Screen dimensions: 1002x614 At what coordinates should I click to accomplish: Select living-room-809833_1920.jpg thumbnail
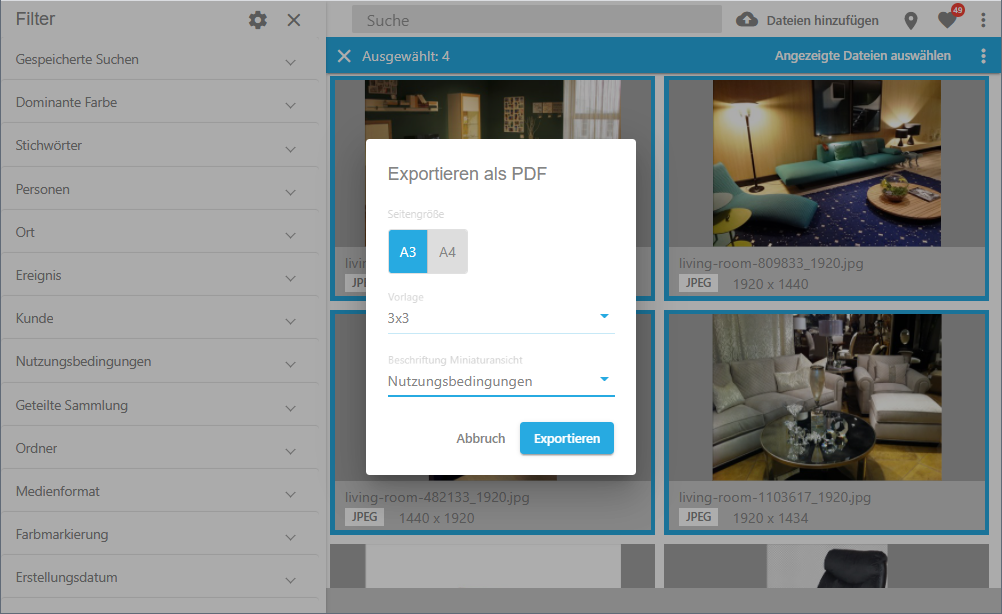click(x=826, y=163)
